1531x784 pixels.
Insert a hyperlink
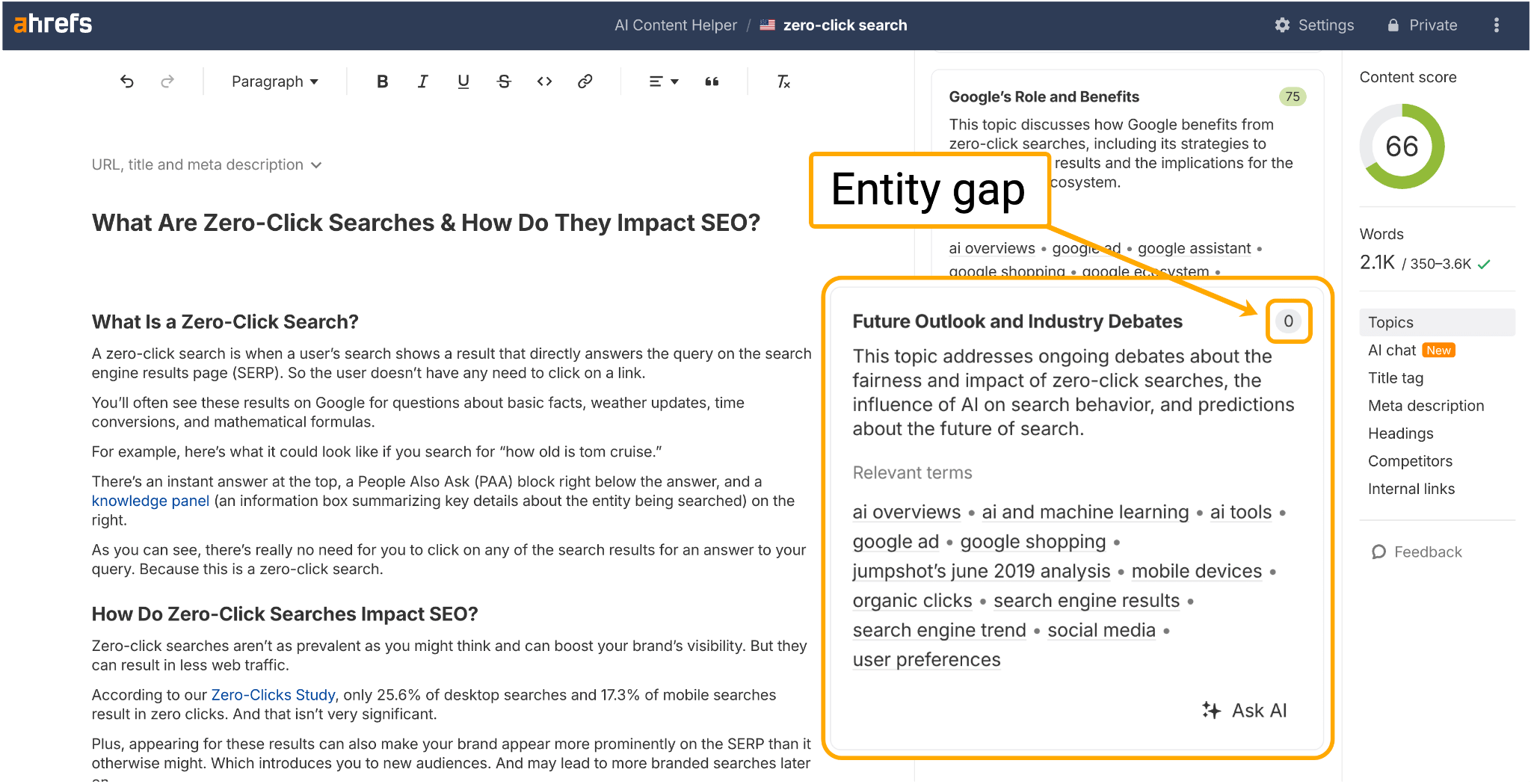pos(585,81)
